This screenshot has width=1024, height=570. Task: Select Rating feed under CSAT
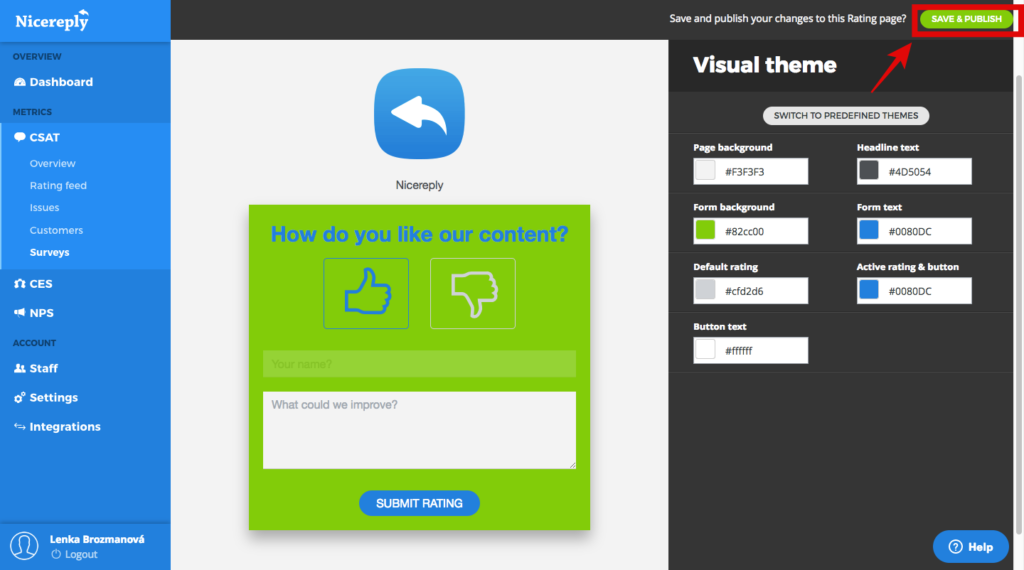tap(58, 186)
